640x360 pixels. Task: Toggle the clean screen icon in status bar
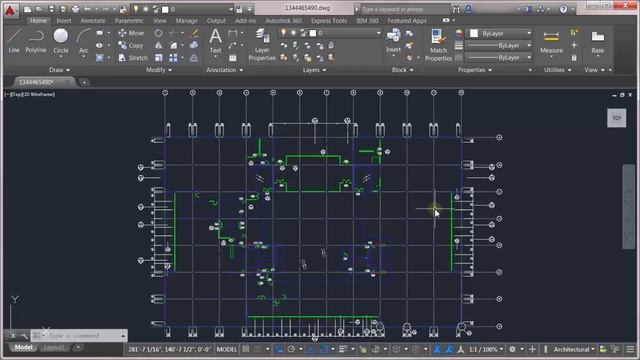pos(615,349)
